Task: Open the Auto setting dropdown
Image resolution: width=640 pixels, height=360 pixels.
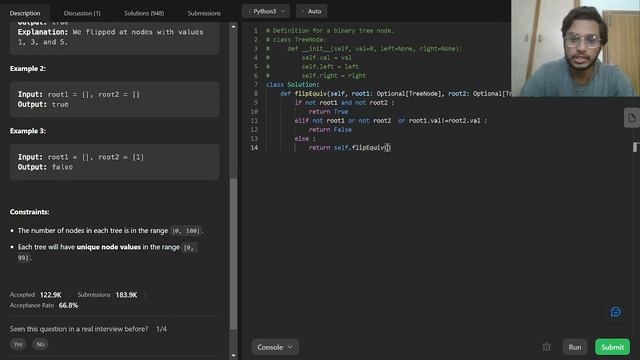Action: 312,11
